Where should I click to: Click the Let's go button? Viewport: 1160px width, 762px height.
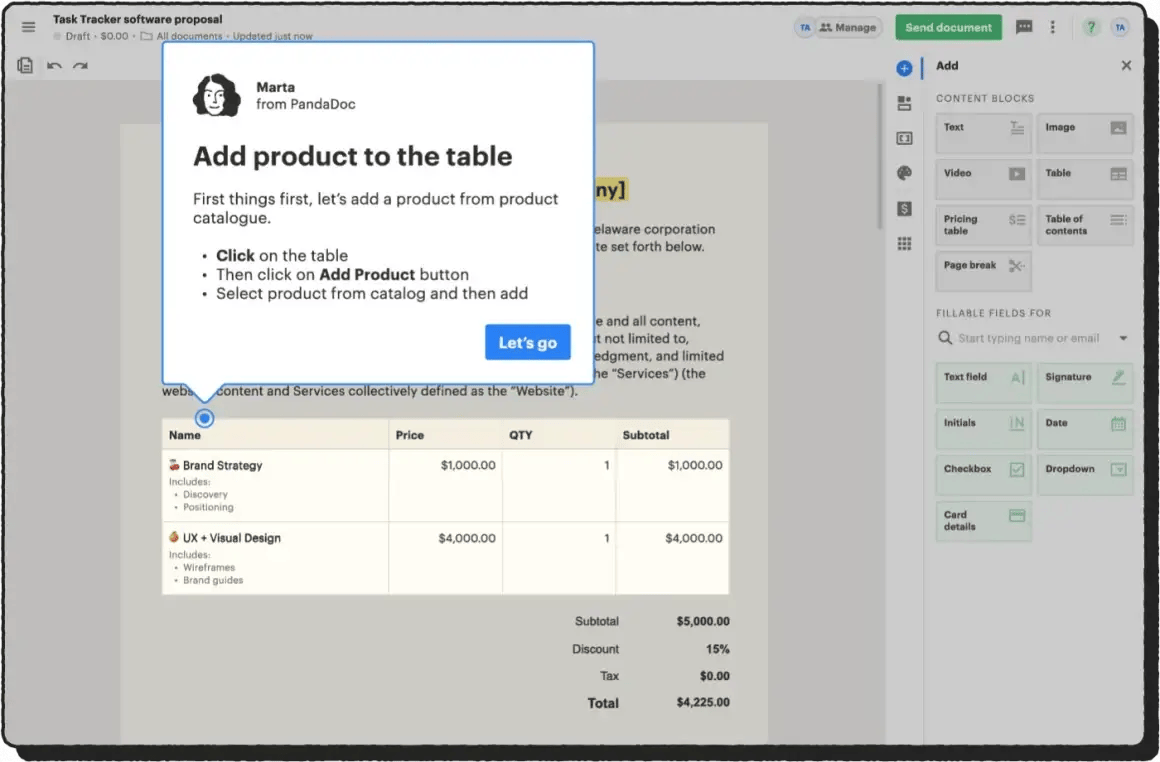(527, 343)
